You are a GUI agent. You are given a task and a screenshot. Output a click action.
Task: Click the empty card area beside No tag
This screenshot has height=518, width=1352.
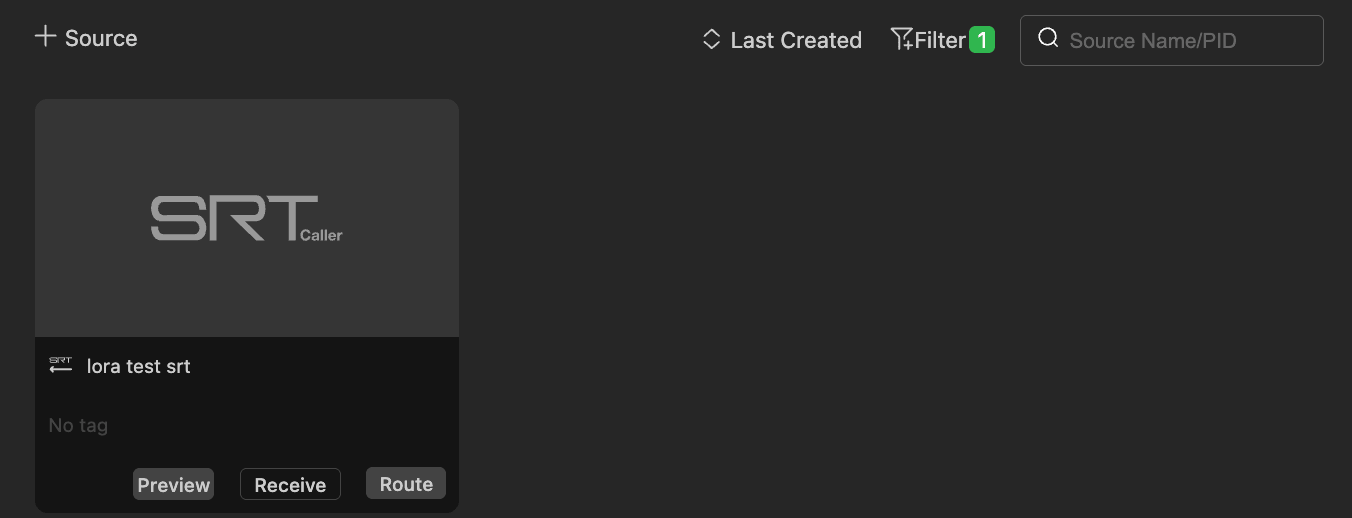280,425
